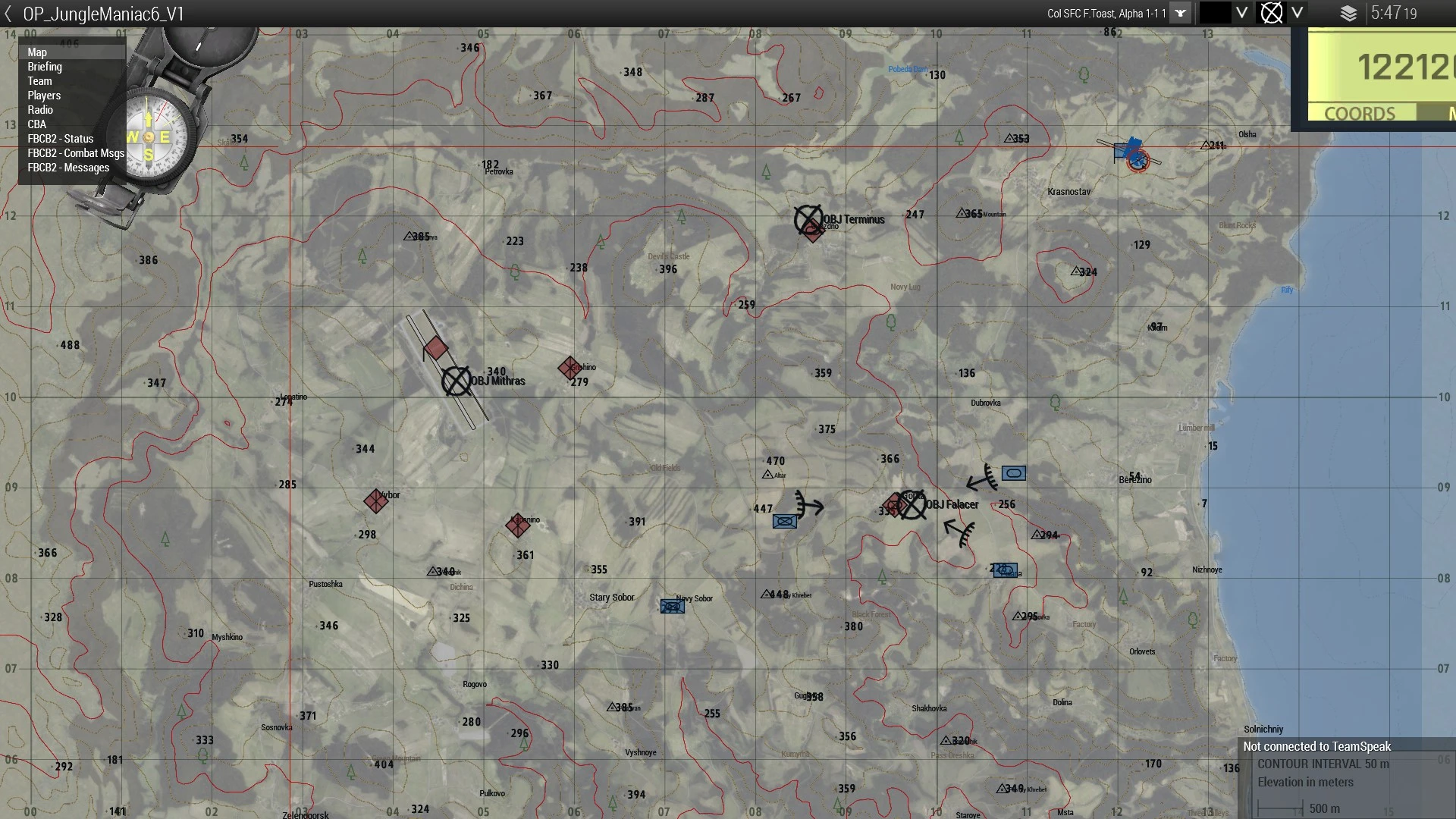This screenshot has width=1456, height=819.
Task: Click the OBJ Falacer objective marker
Action: pos(912,504)
